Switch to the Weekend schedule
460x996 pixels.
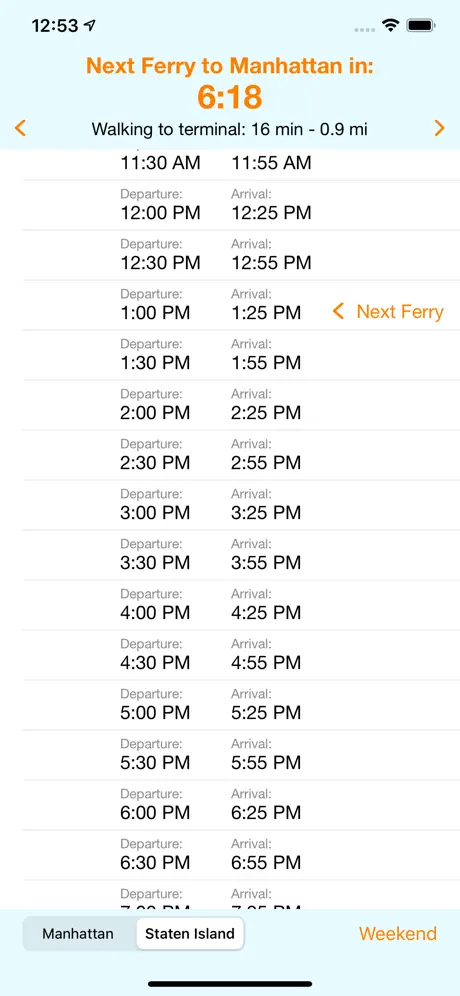(x=398, y=933)
